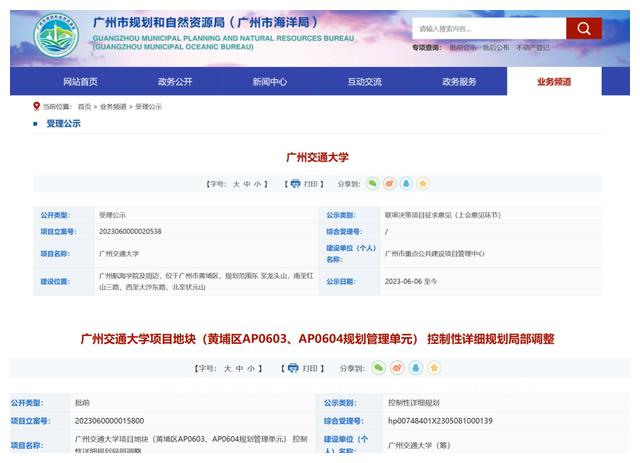Set large font 大 for 广州交通大学 notice
Image resolution: width=640 pixels, height=463 pixels.
pyautogui.click(x=236, y=184)
